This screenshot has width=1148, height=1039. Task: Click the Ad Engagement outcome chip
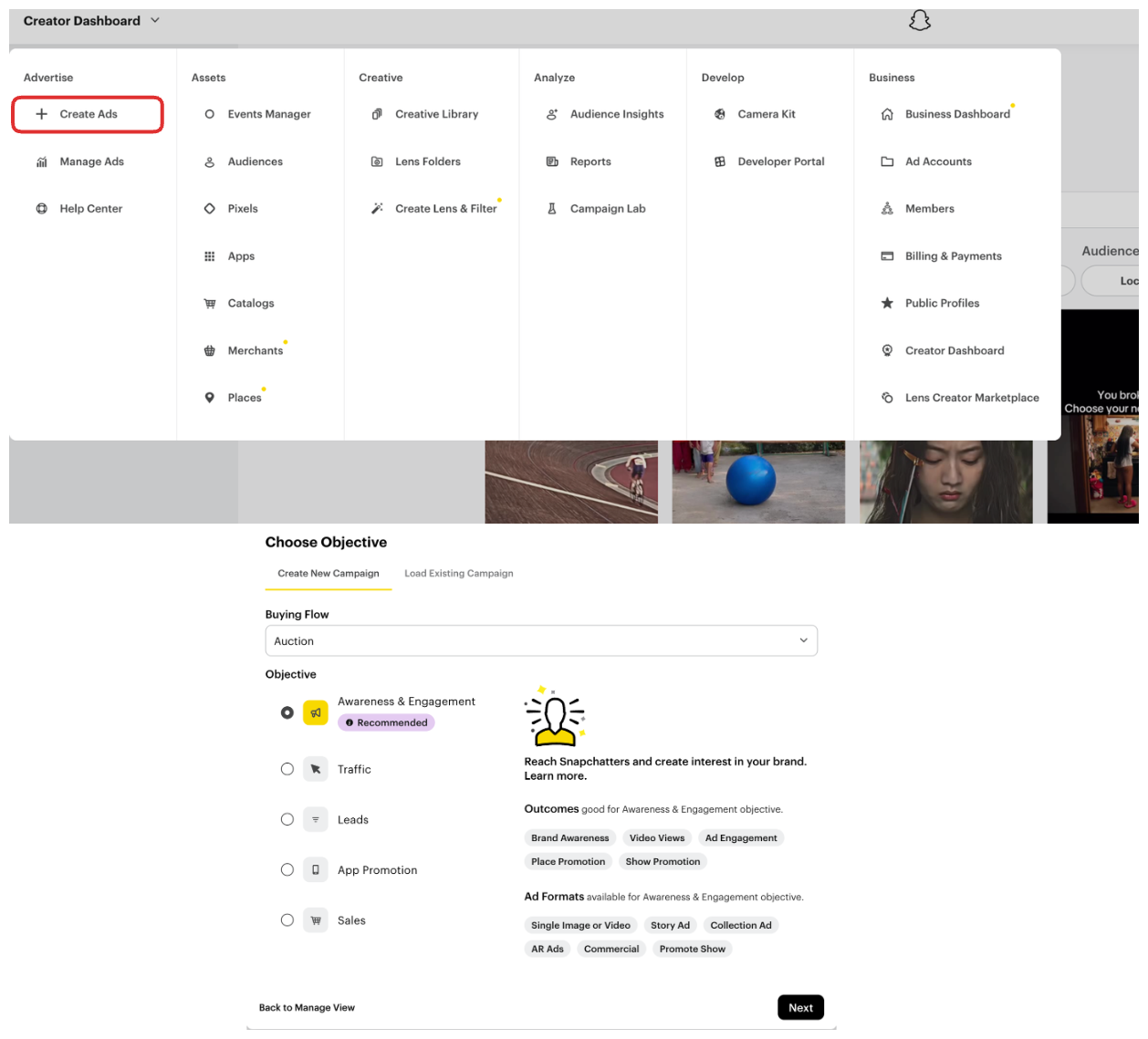[x=741, y=837]
